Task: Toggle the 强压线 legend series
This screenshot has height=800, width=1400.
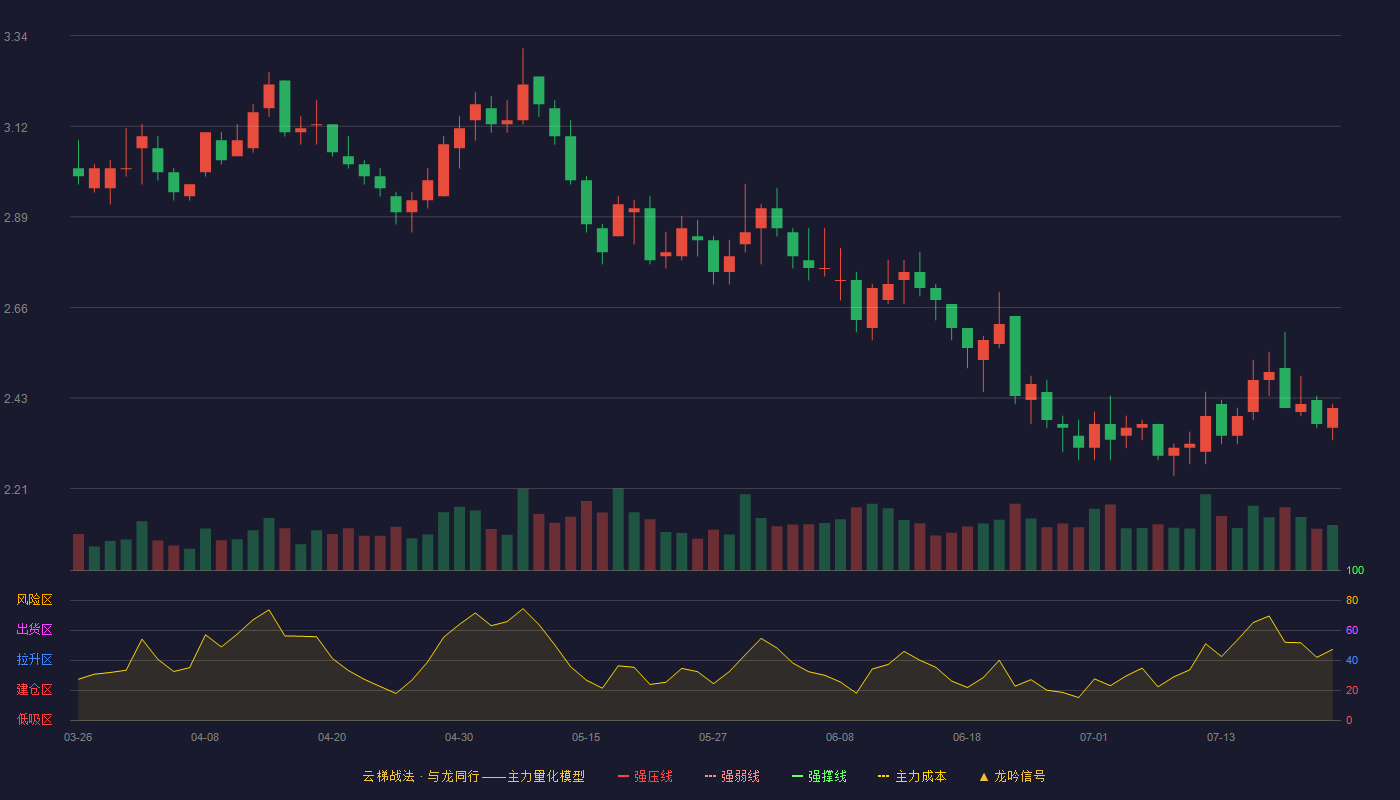Action: [645, 776]
